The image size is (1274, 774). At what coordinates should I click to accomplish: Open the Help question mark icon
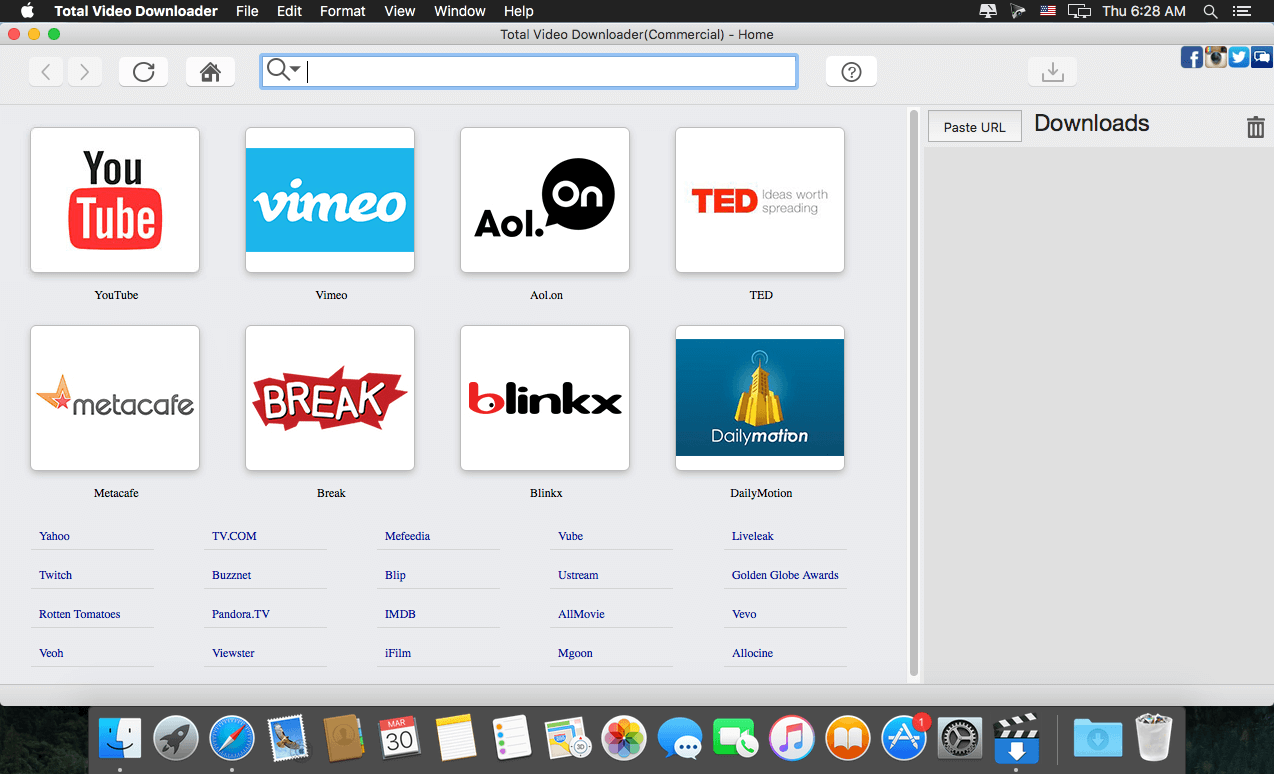[851, 71]
